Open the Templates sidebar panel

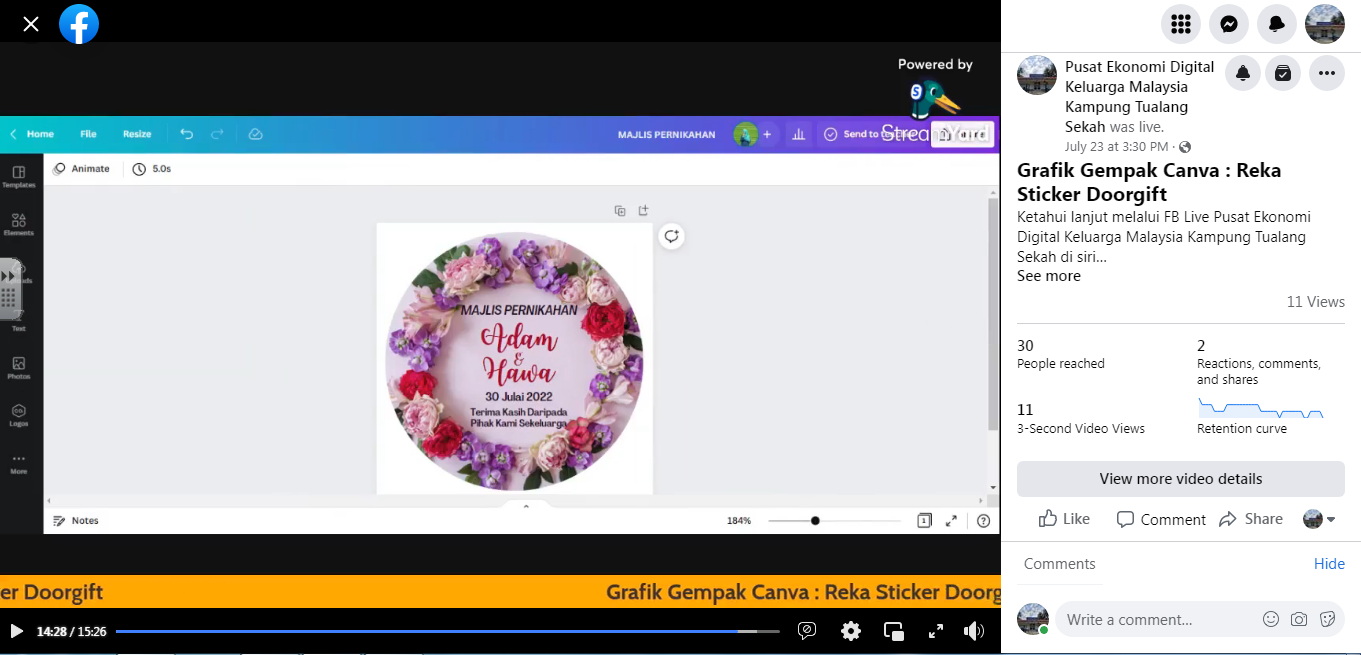click(18, 177)
